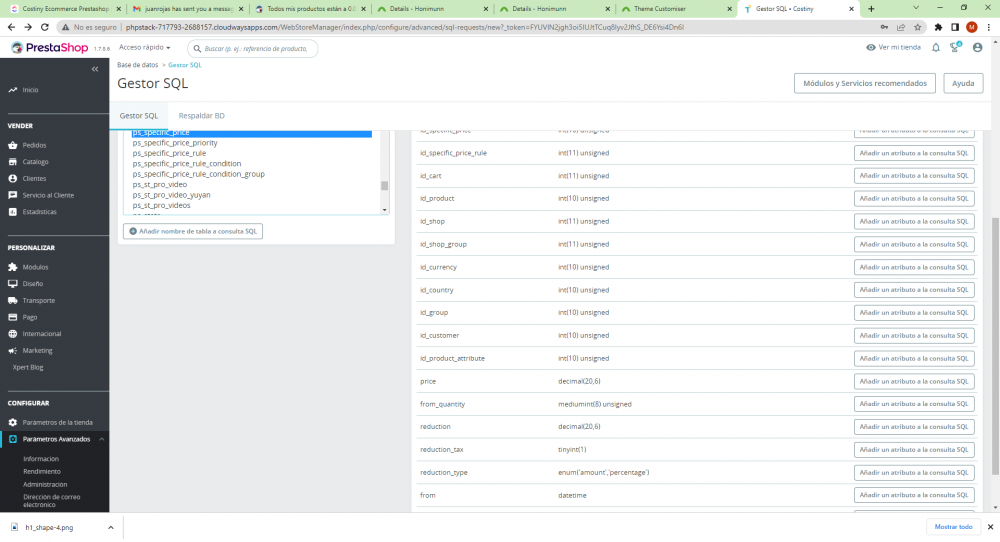Open Información submenu item

41,459
